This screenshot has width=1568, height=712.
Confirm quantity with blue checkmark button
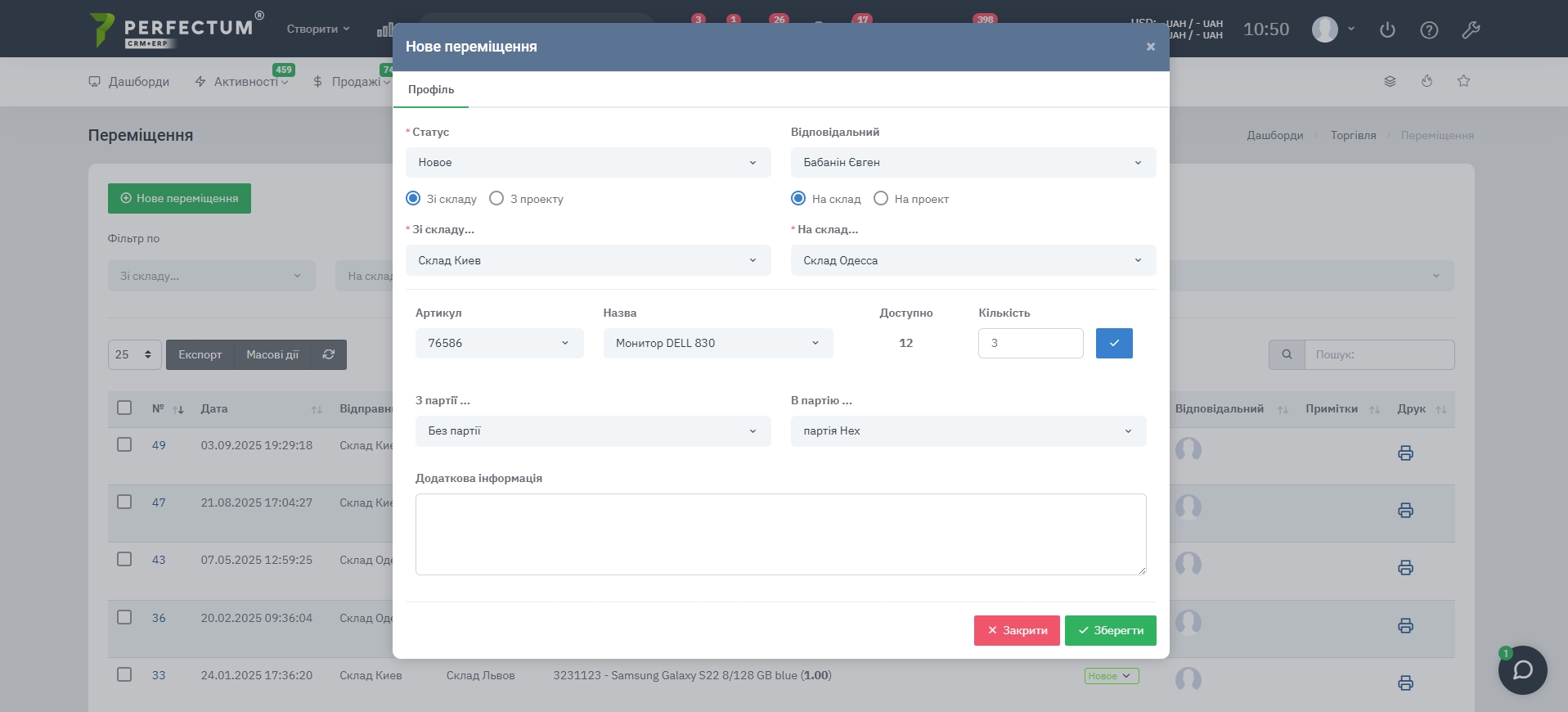click(1114, 344)
